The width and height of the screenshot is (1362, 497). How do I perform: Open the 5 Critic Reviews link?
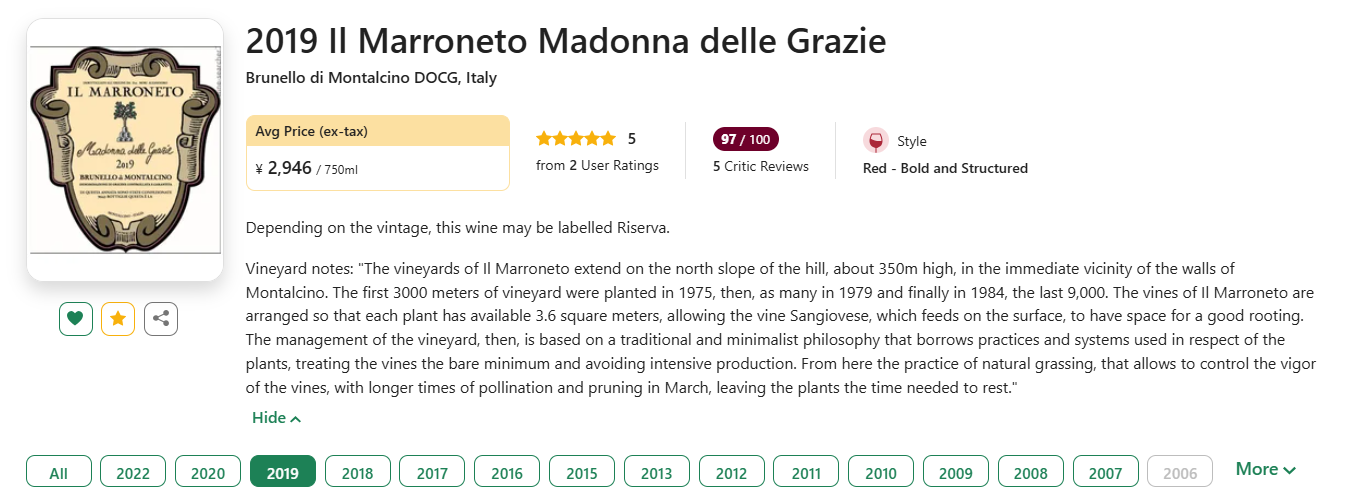pyautogui.click(x=761, y=166)
